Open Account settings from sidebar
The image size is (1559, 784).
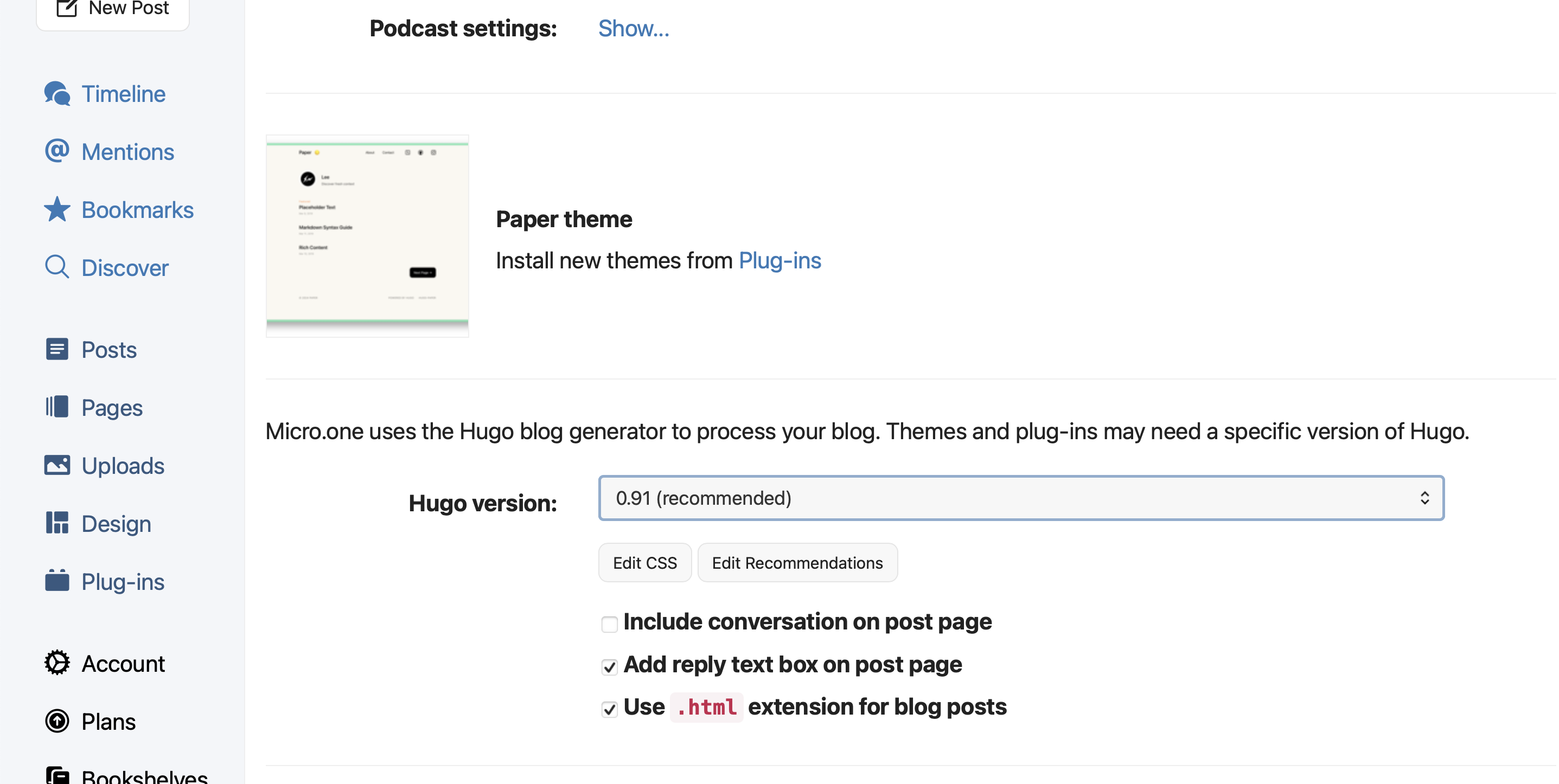pos(123,664)
